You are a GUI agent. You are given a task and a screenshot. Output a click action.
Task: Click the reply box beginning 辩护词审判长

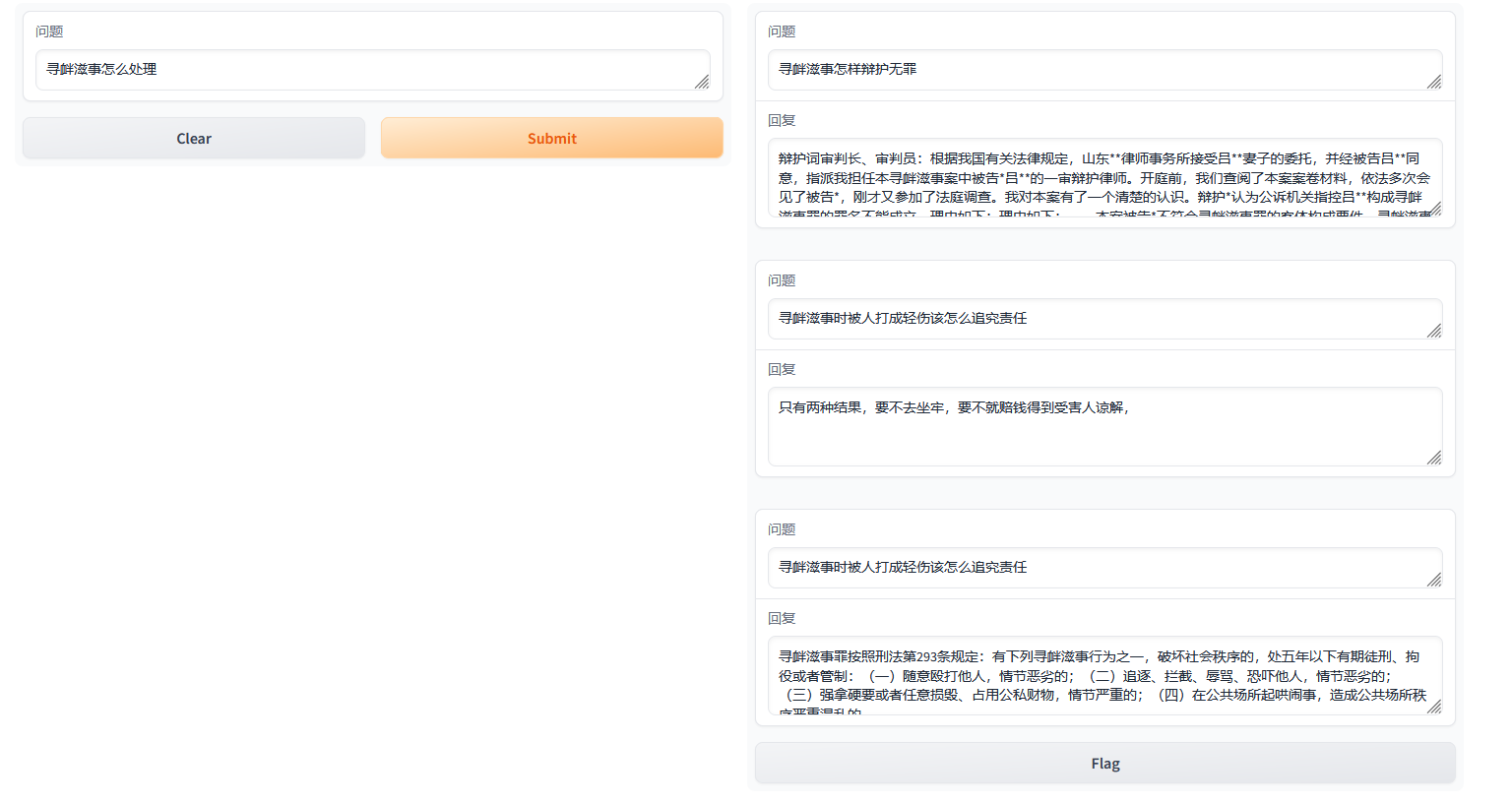[1105, 177]
